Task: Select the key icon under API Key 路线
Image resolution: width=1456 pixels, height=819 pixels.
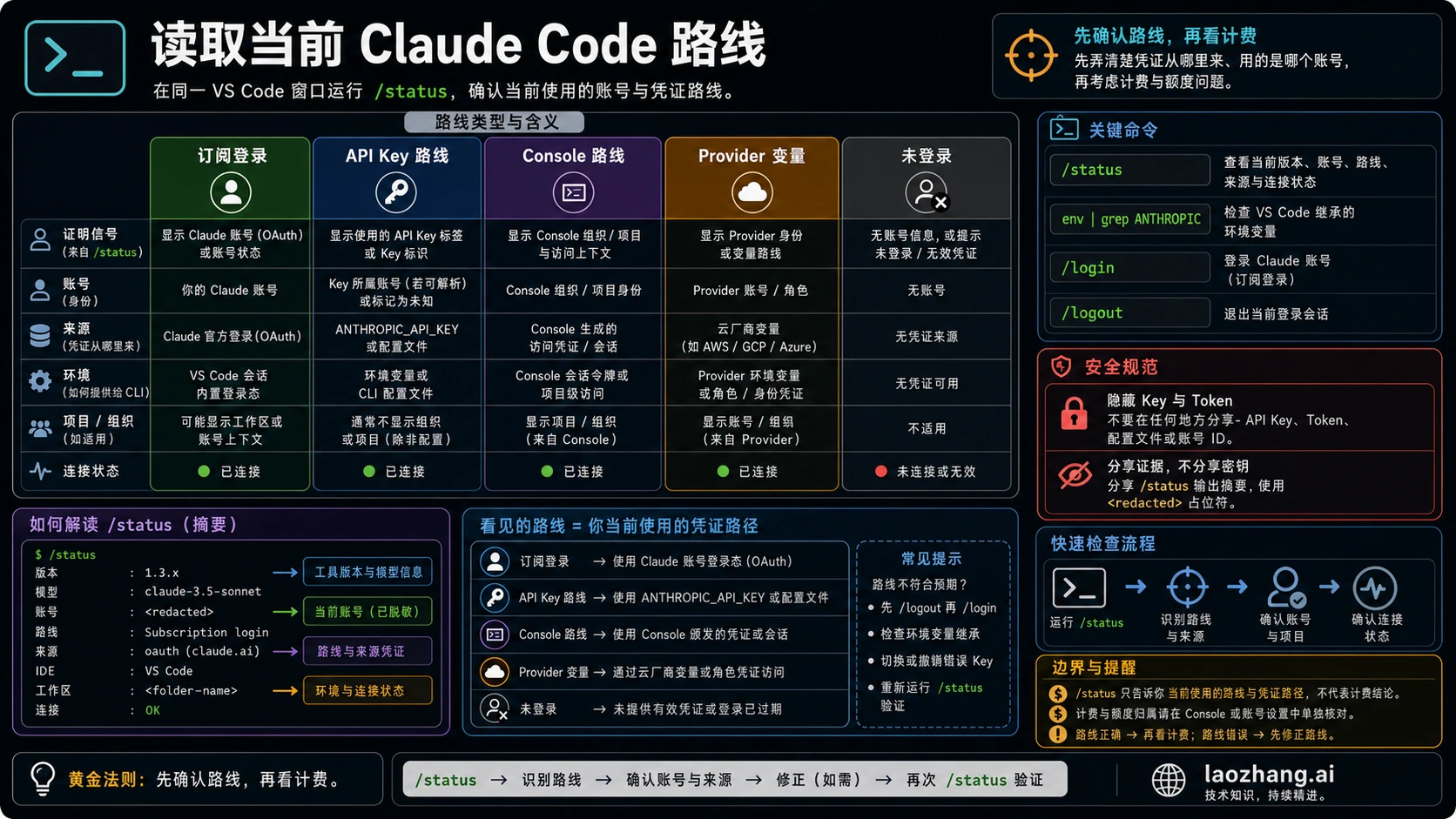Action: point(396,192)
